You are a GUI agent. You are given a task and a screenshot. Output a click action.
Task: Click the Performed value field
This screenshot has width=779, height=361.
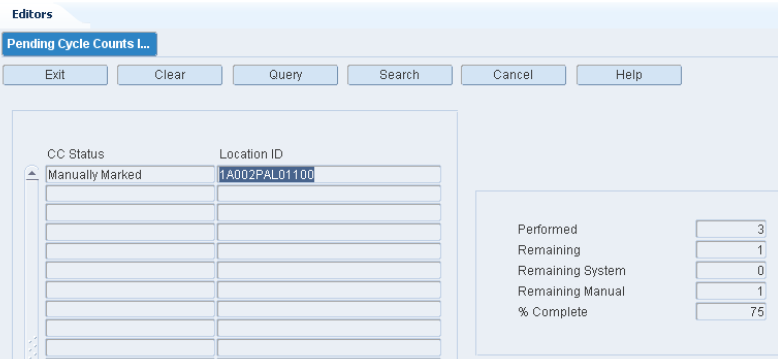731,229
